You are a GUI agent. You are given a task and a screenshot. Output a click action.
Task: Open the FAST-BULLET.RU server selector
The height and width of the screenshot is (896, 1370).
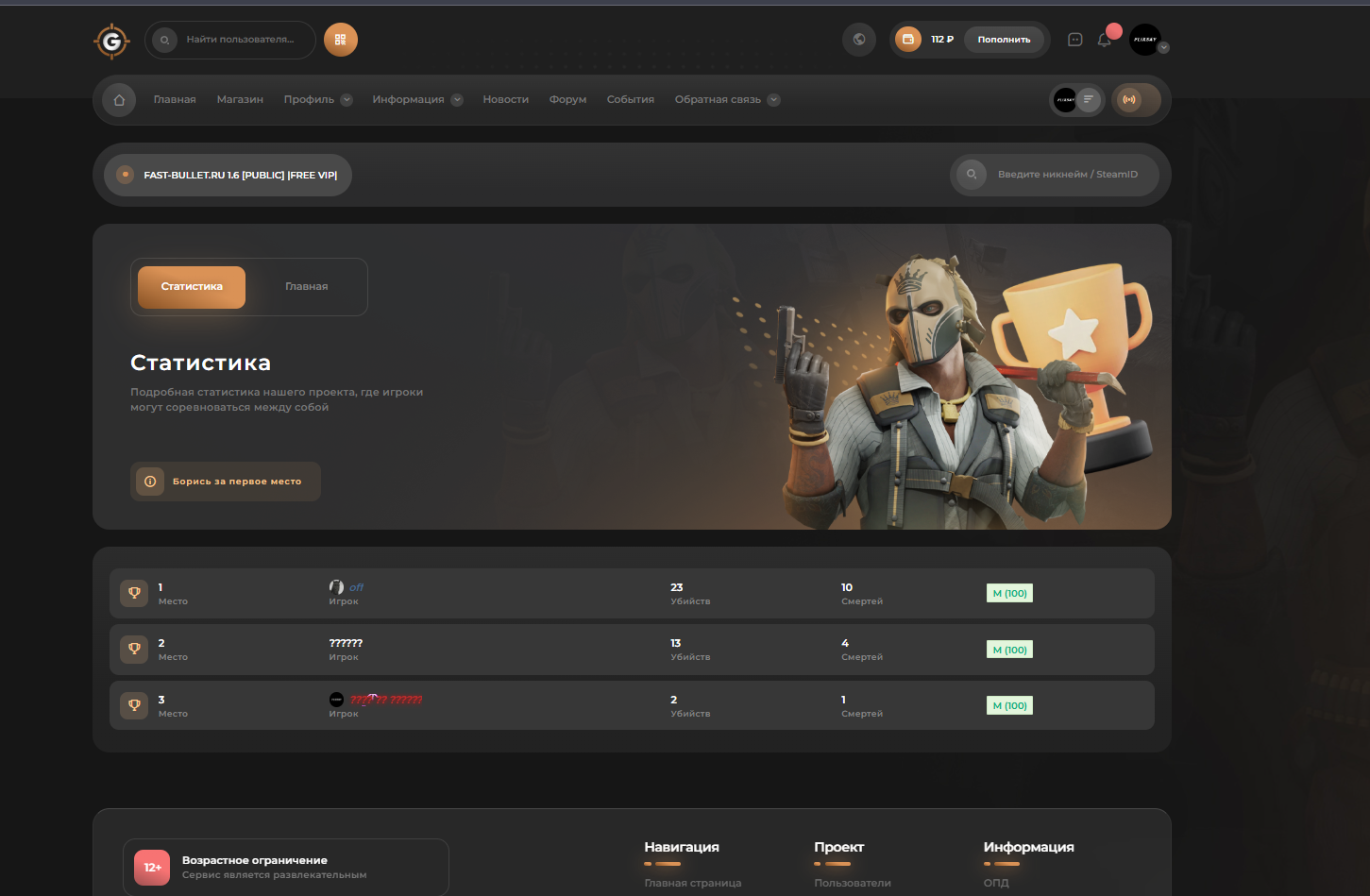pos(228,175)
